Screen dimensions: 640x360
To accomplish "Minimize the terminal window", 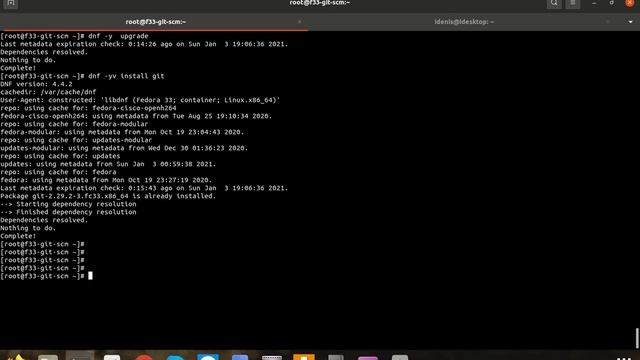I will pos(594,3).
